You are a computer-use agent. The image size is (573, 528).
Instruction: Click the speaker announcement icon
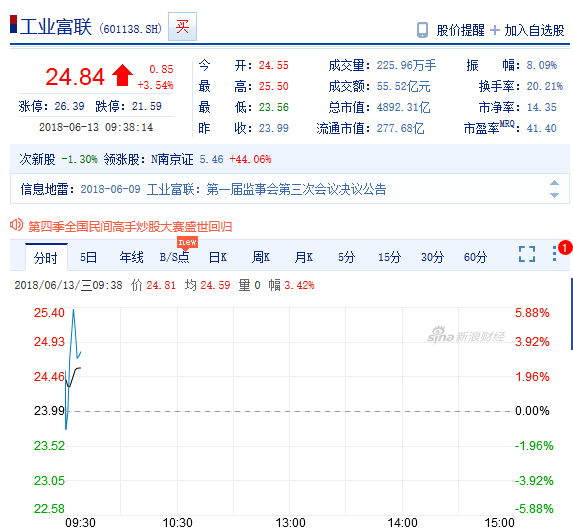tap(16, 225)
